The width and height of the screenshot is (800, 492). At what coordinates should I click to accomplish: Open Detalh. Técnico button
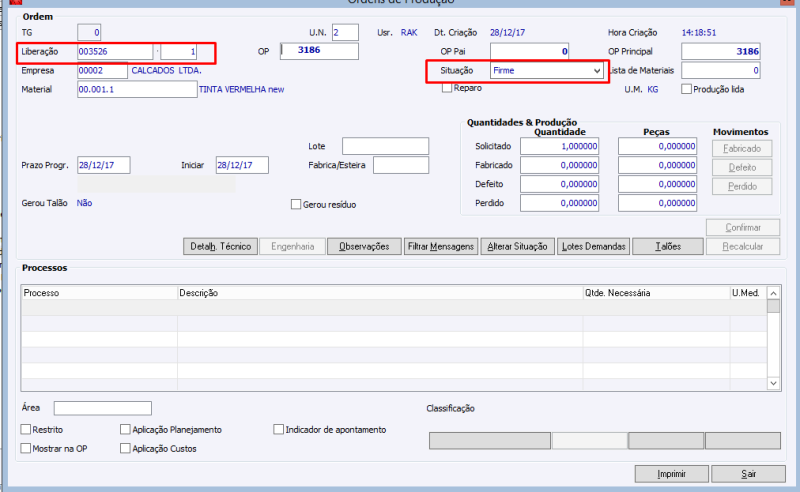220,247
